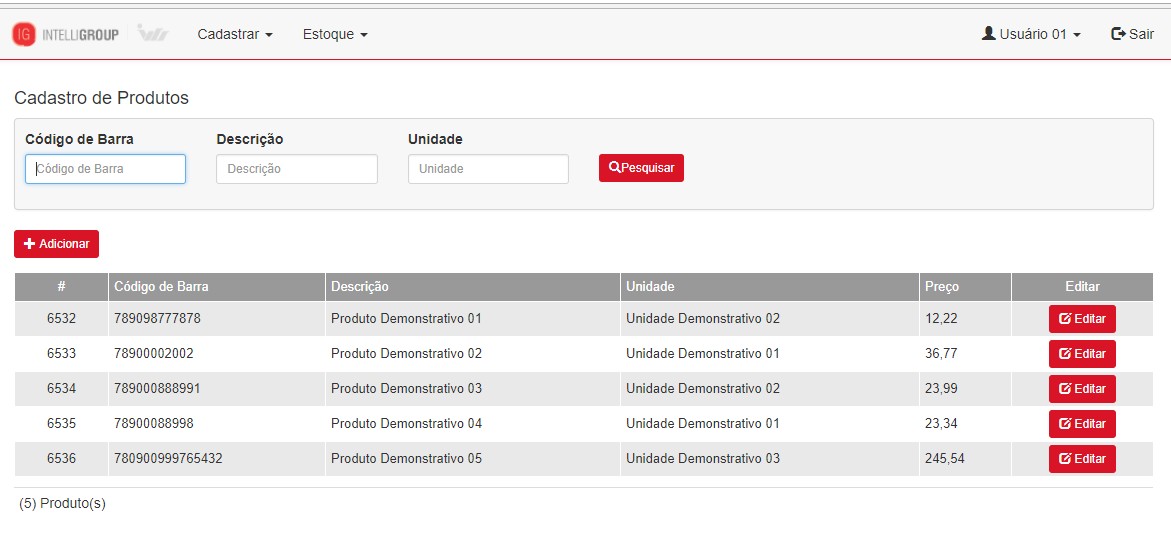This screenshot has height=533, width=1171.
Task: Click into the Descrição input field
Action: [296, 169]
